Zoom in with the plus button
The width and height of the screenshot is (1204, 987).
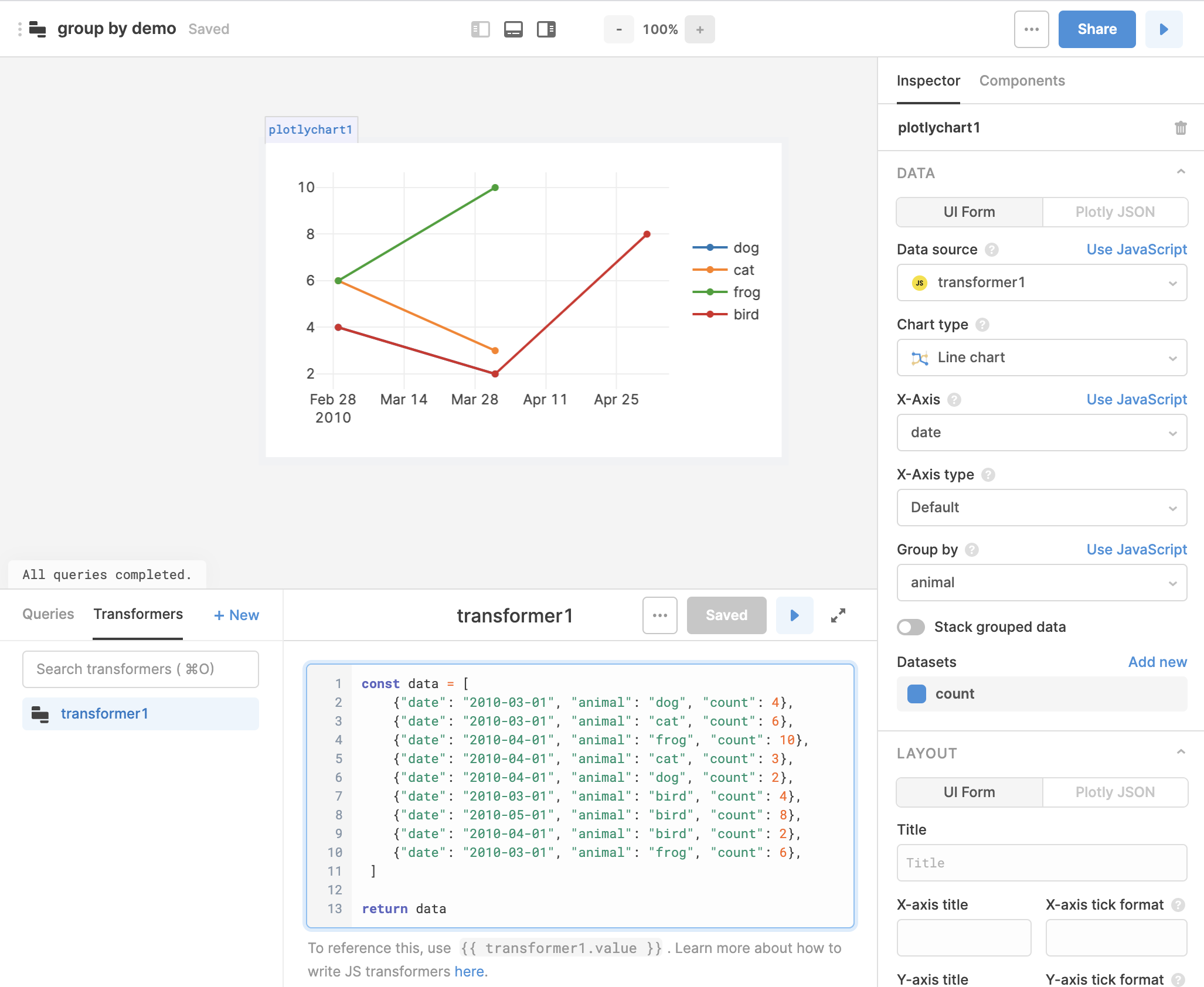point(700,29)
